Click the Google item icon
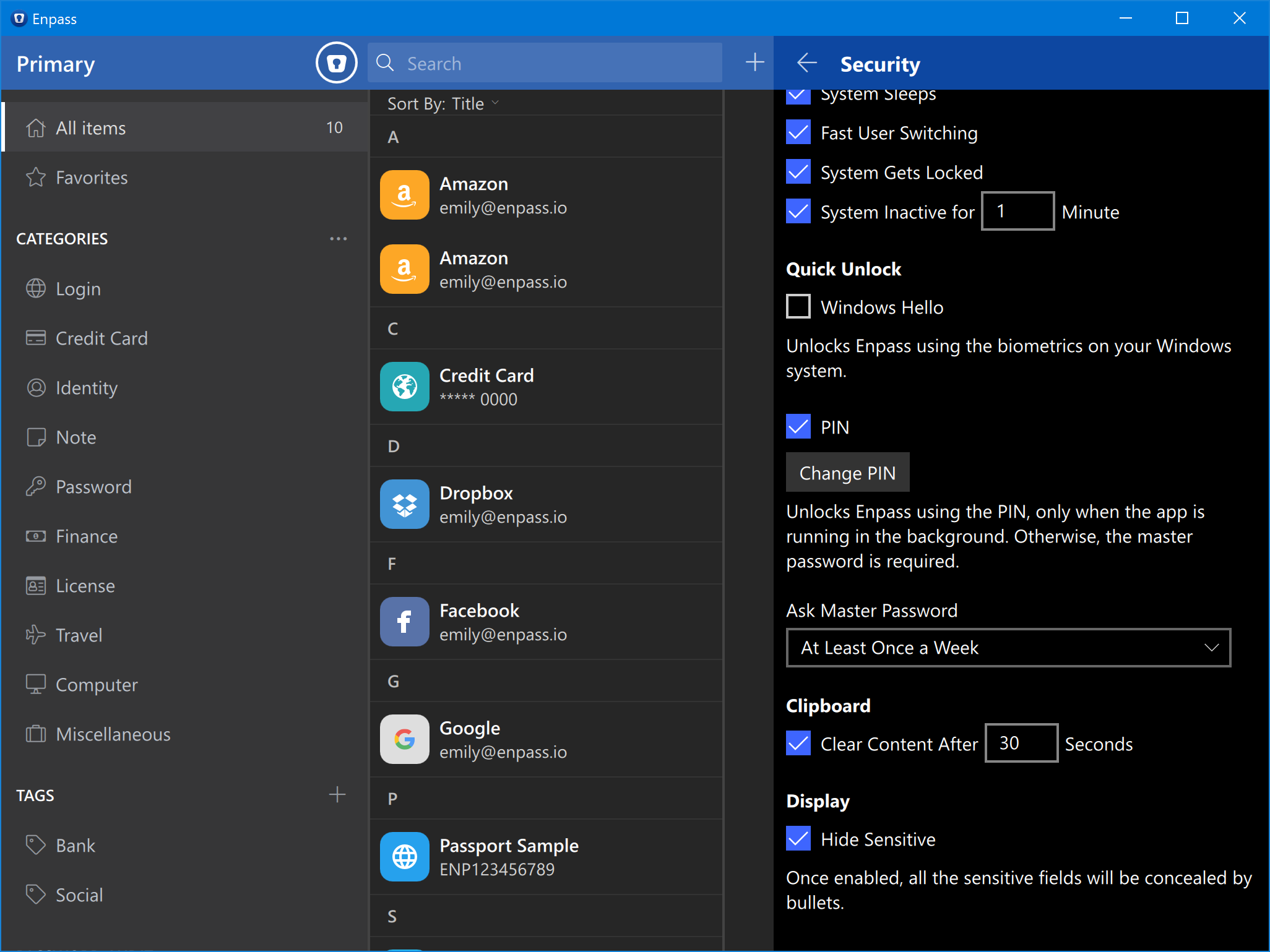1270x952 pixels. tap(404, 740)
